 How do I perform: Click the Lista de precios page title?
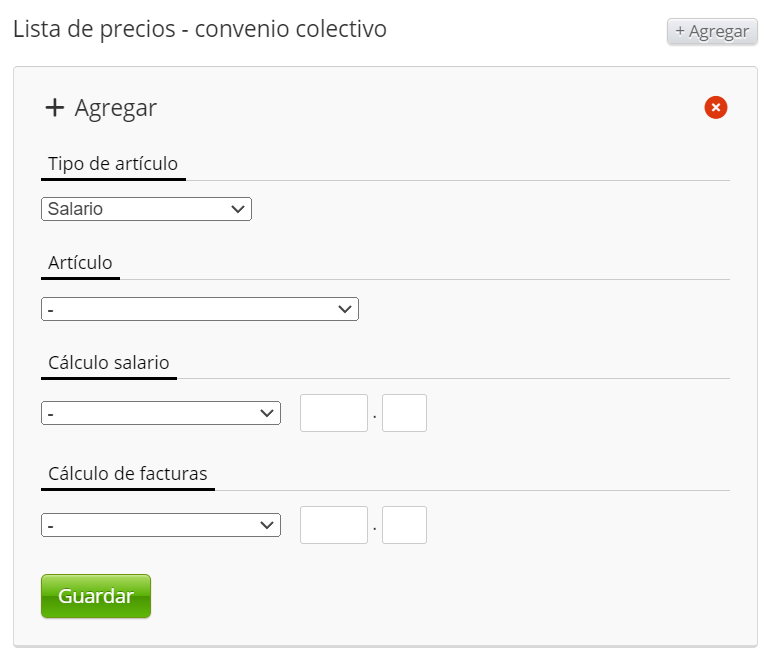(200, 29)
